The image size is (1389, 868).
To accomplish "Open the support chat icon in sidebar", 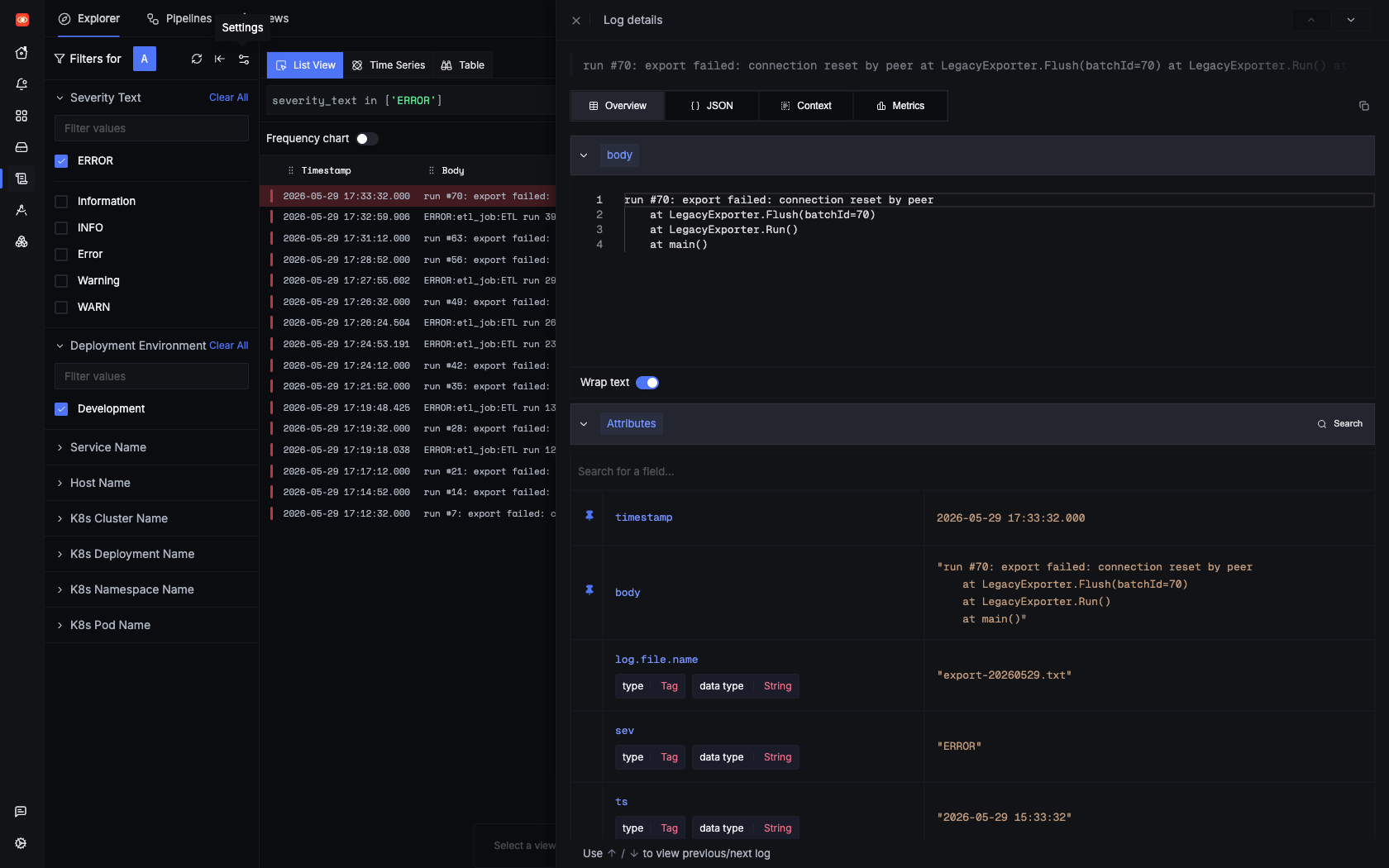I will click(x=21, y=812).
